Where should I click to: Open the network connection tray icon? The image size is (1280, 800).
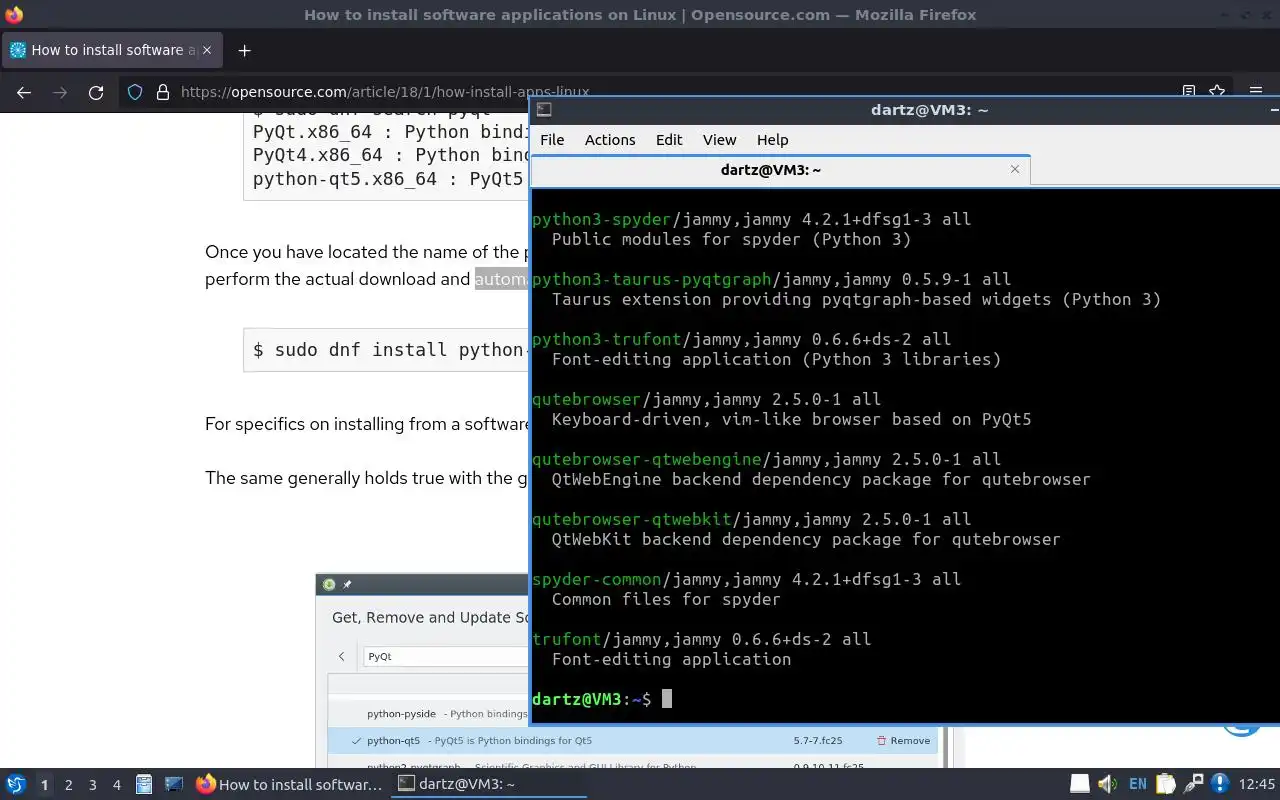point(1193,784)
